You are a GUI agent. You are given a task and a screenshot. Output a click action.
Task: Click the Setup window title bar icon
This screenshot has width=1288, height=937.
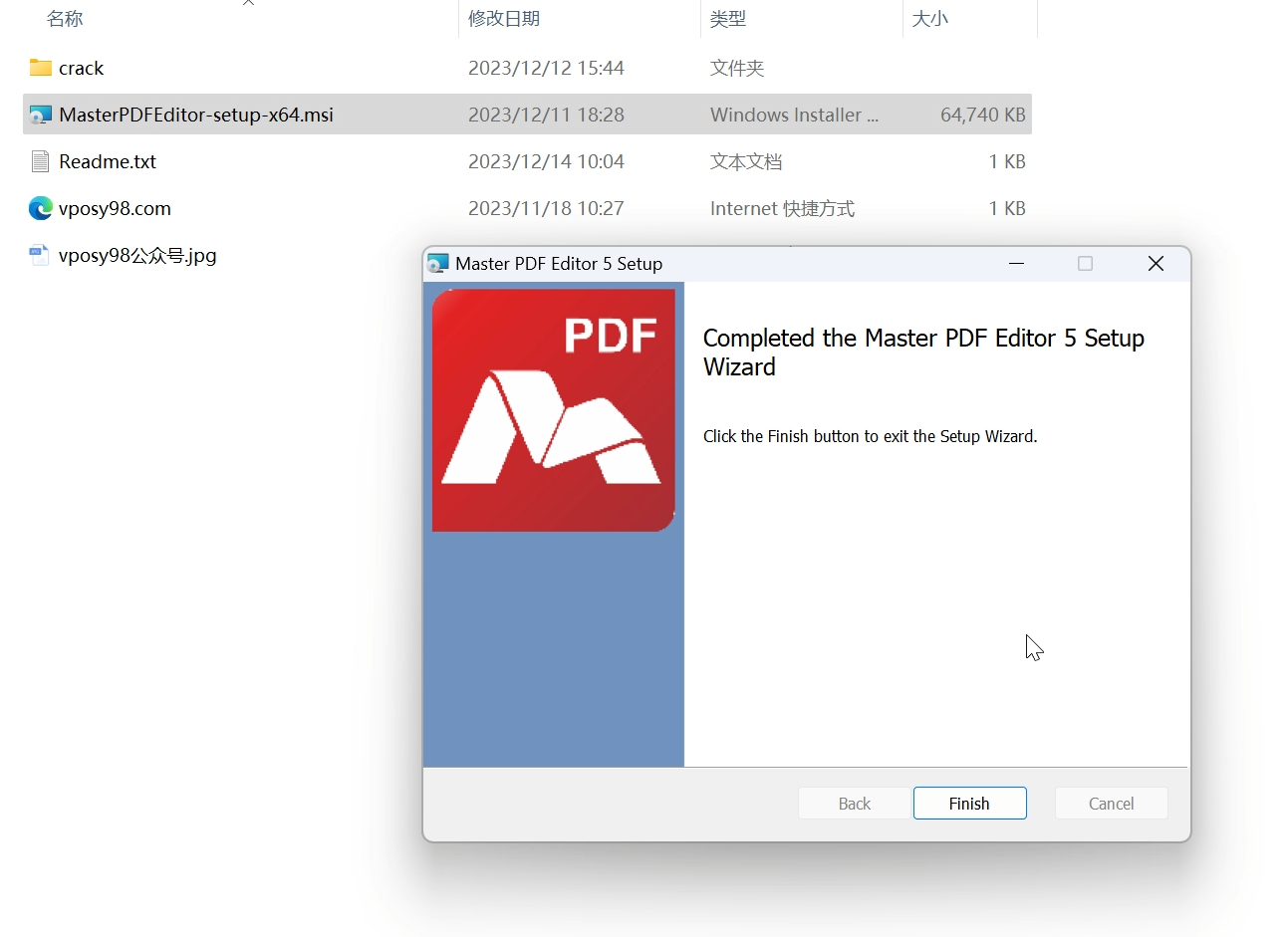[438, 264]
